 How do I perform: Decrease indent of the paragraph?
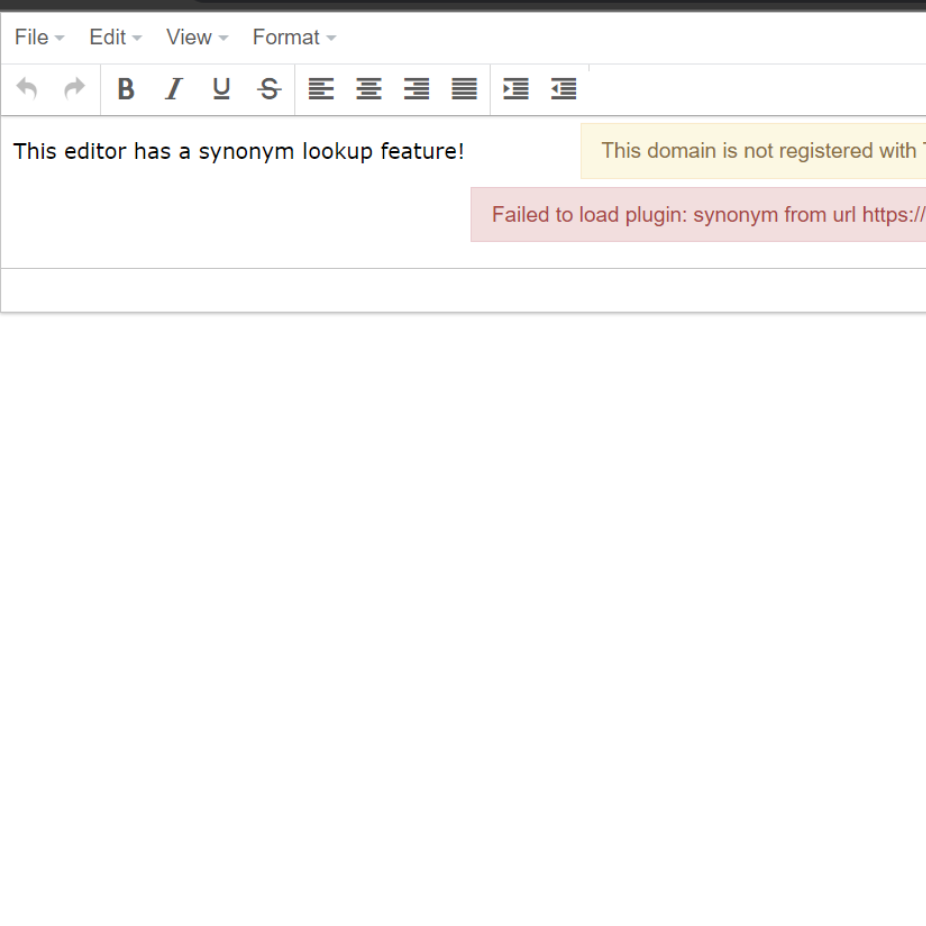click(x=564, y=90)
